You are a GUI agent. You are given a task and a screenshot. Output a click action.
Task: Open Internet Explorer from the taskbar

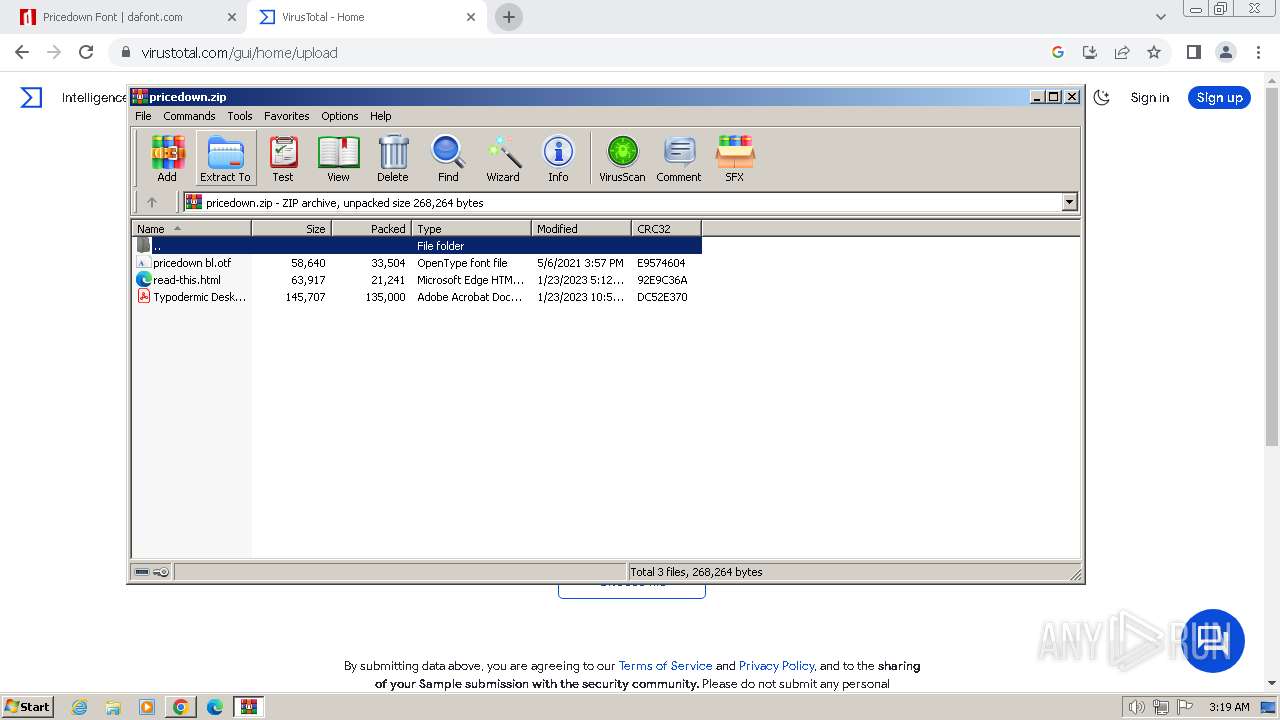pos(79,707)
